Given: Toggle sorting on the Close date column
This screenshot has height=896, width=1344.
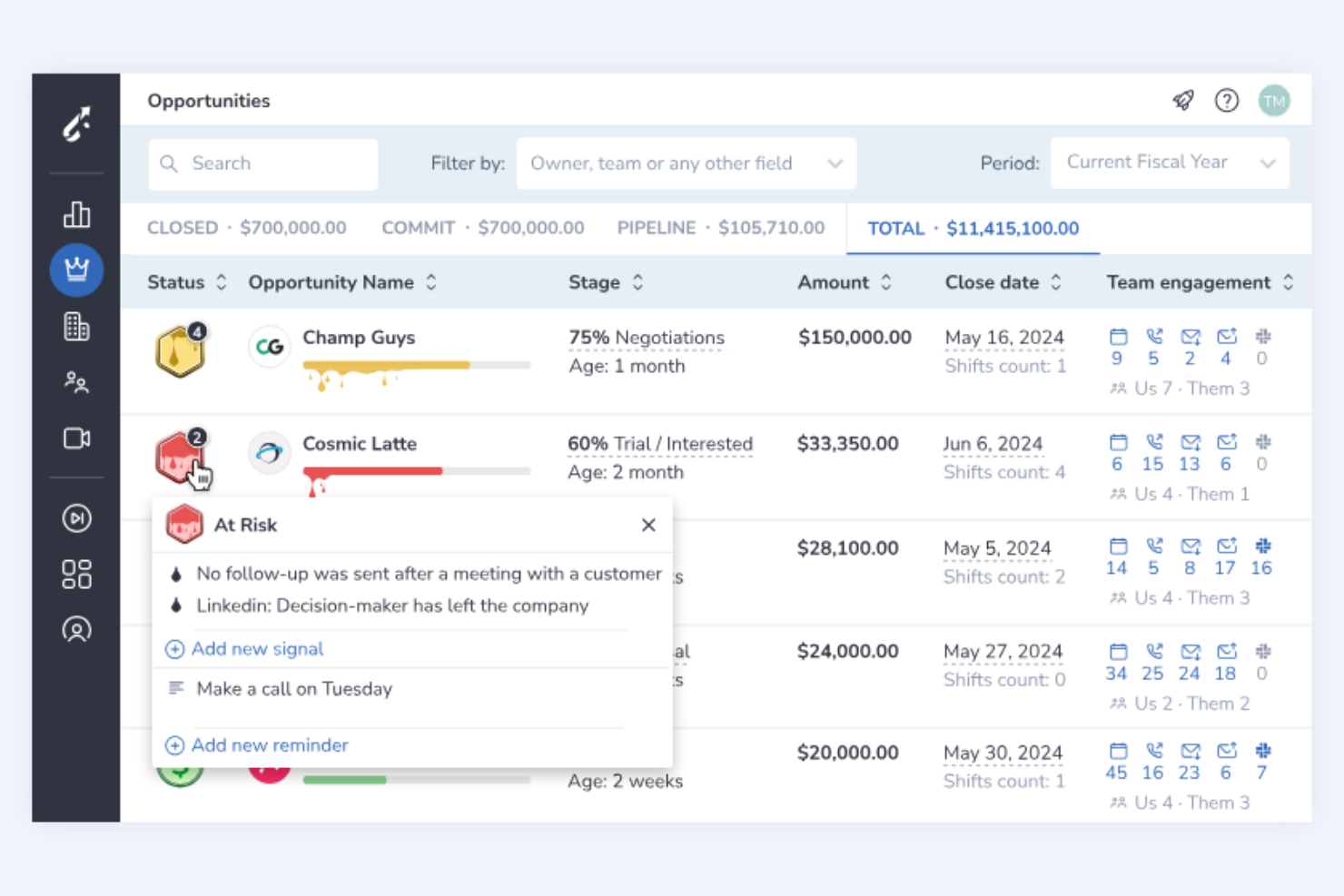Looking at the screenshot, I should 1055,282.
